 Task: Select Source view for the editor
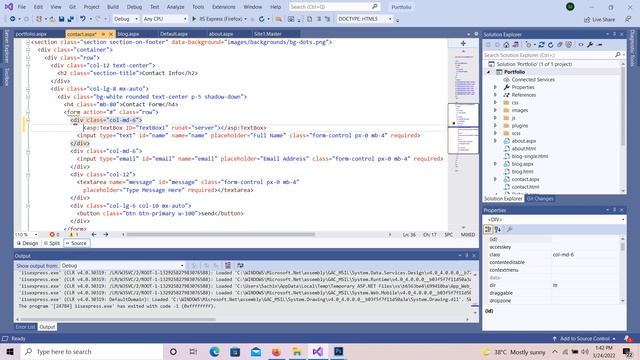[76, 243]
